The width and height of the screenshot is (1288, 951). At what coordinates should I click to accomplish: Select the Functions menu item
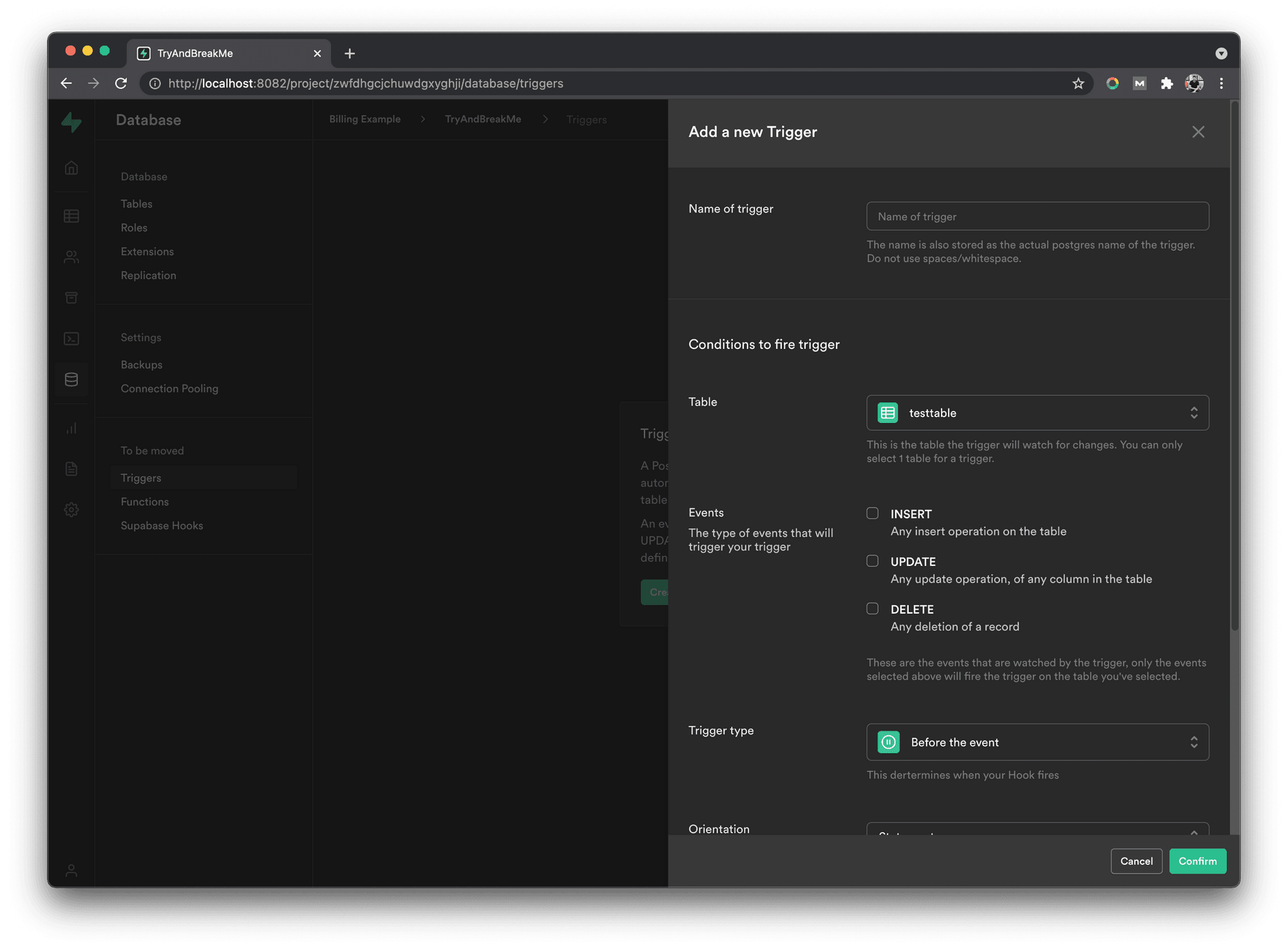coord(145,501)
